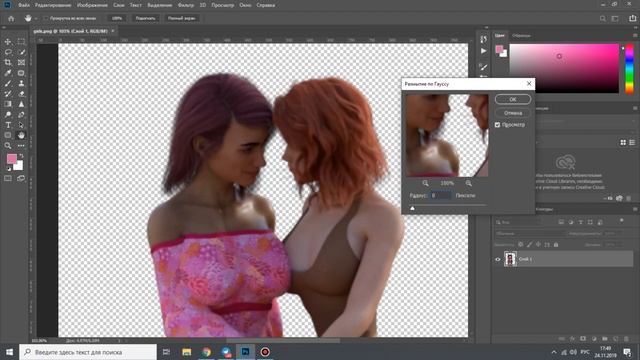Open the Edit menu
The width and height of the screenshot is (640, 360).
(x=53, y=5)
